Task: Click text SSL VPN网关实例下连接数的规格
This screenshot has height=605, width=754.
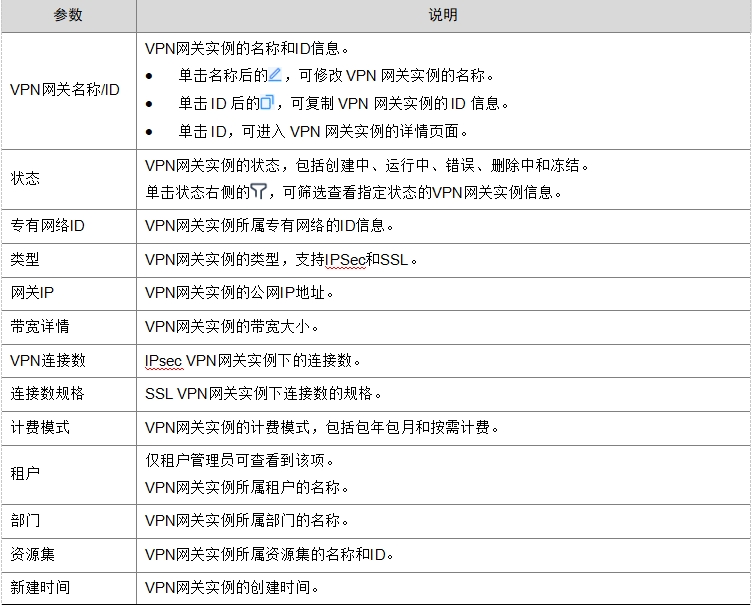Action: click(x=263, y=394)
